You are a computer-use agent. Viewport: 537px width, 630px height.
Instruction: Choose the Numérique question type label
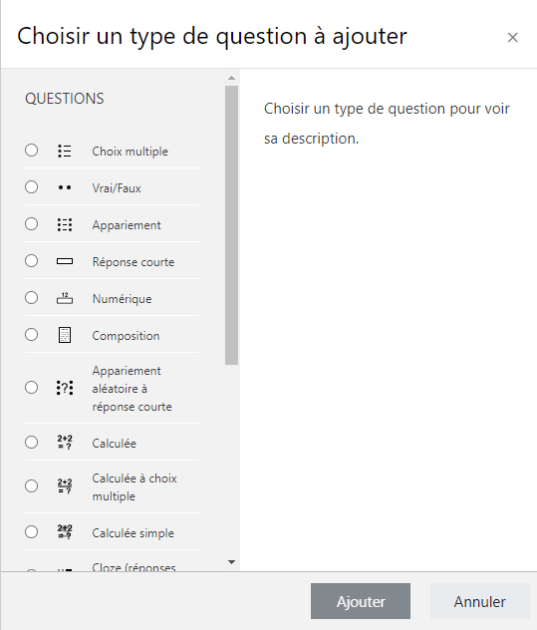(122, 299)
